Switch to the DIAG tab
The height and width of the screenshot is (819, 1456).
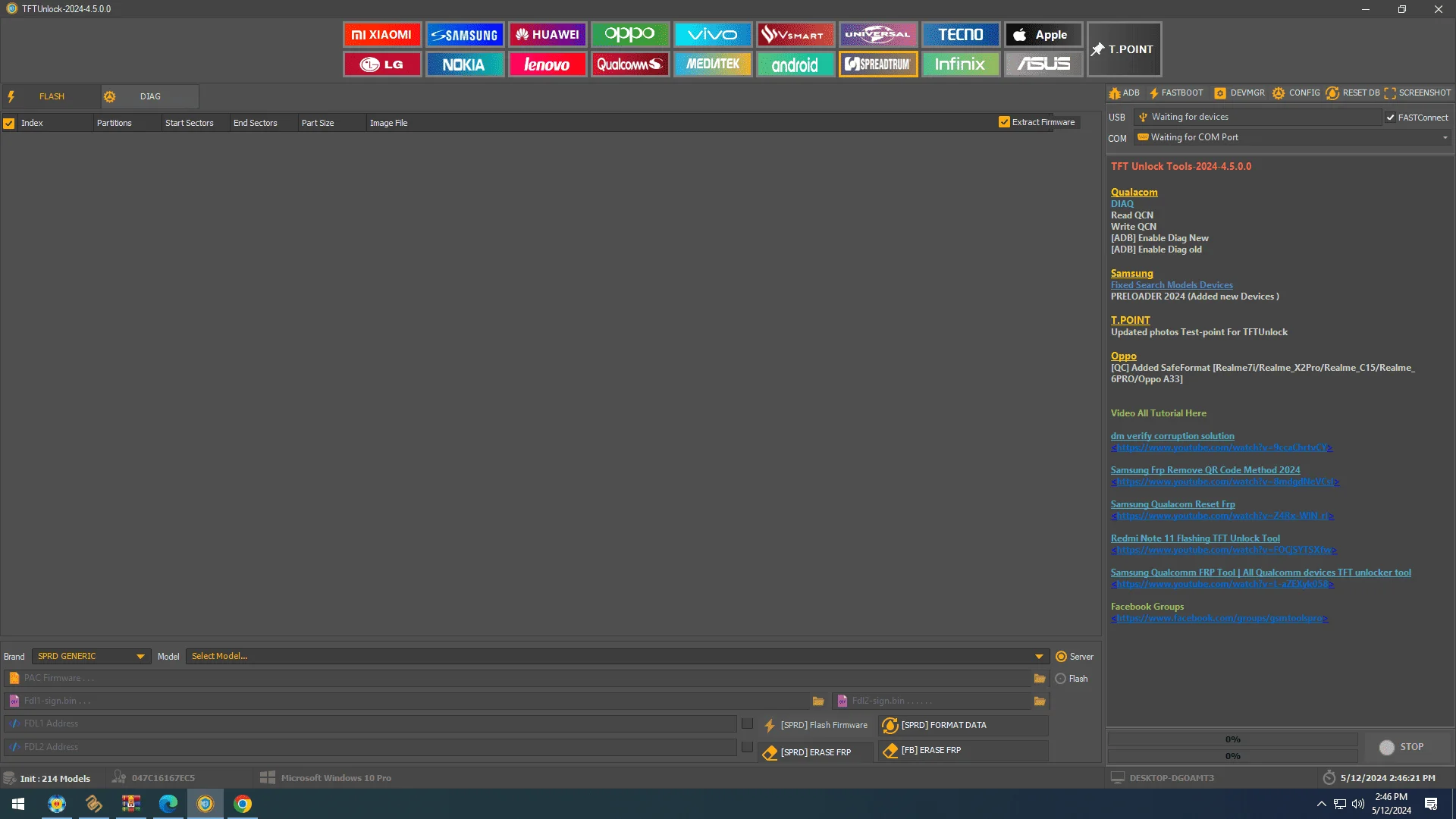tap(149, 96)
